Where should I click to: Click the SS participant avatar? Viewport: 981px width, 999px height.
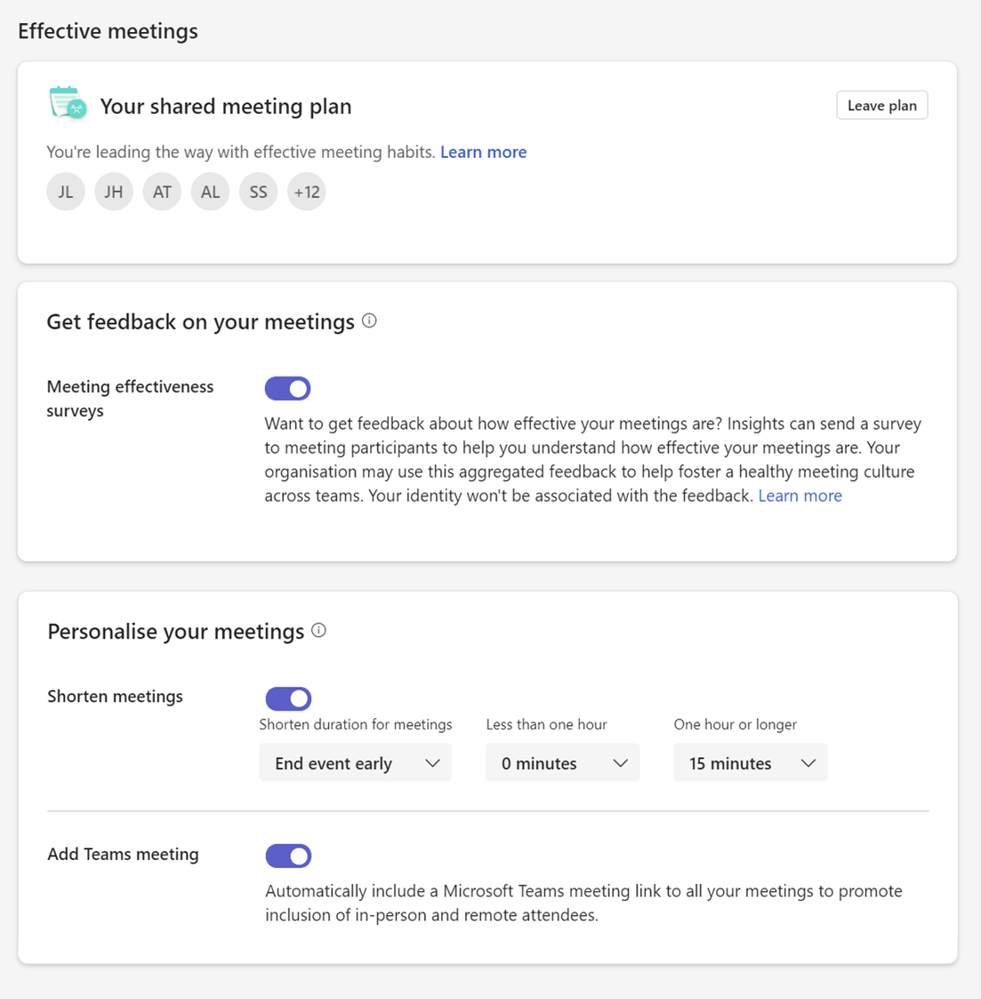258,192
